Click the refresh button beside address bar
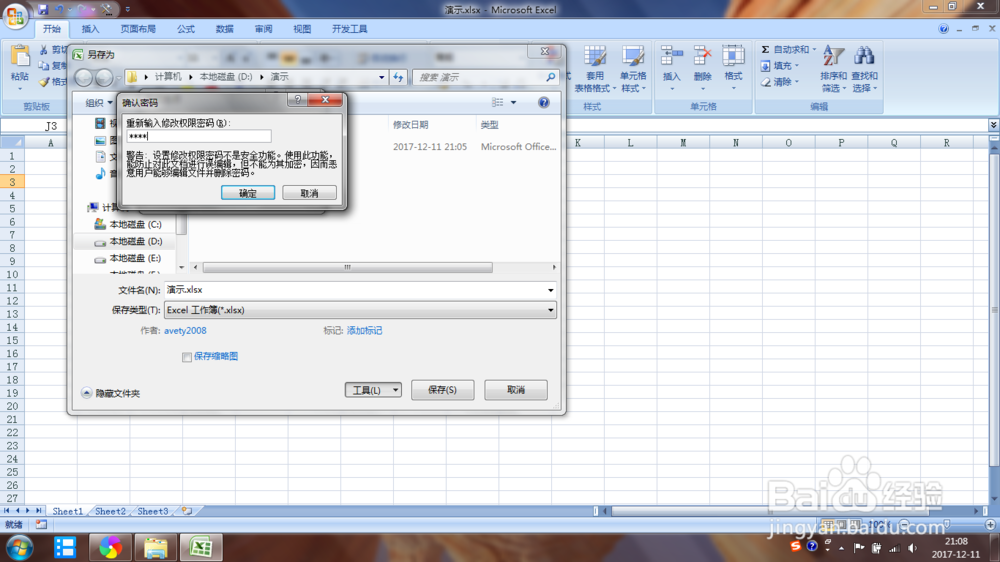This screenshot has width=1000, height=562. 399,77
